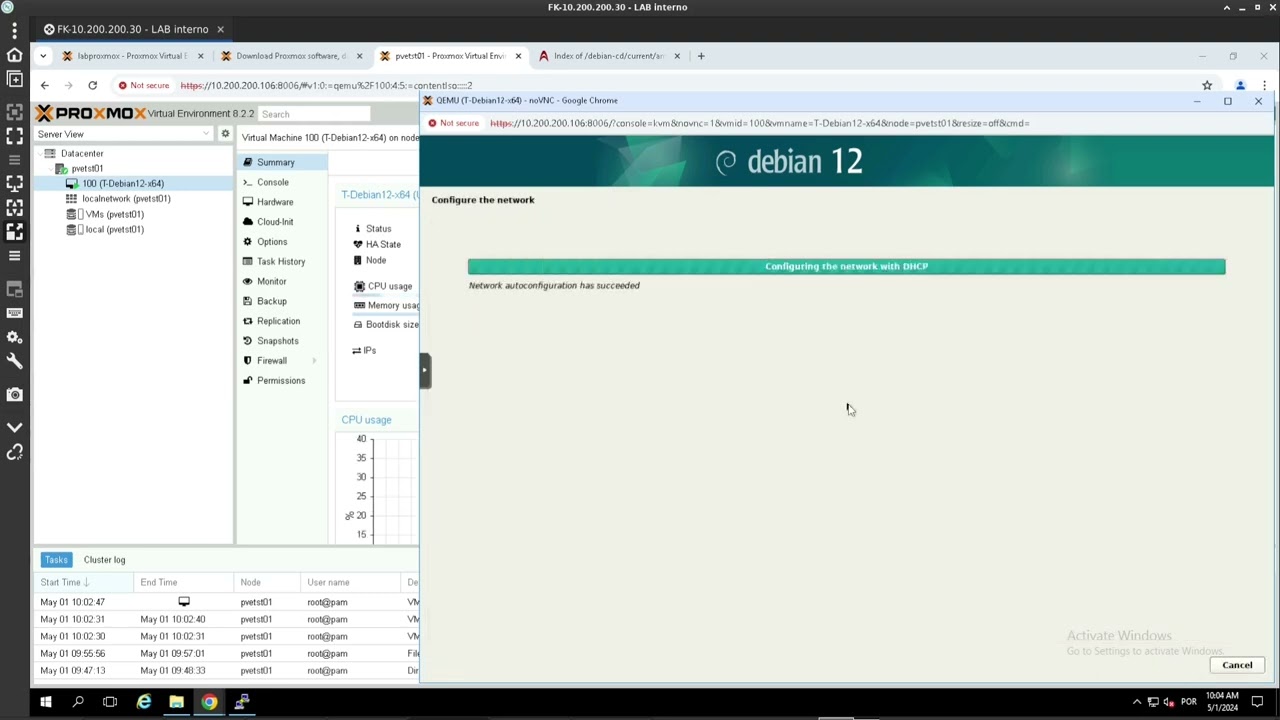Click the down chevron in the remote sidebar
Viewport: 1280px width, 720px height.
(x=14, y=427)
